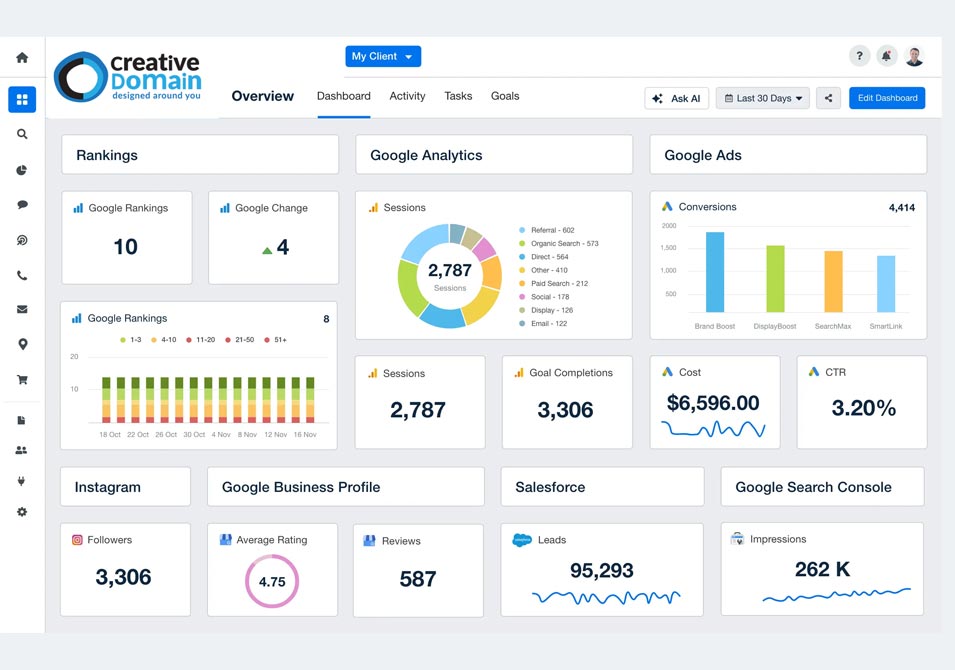Screen dimensions: 955x670
Task: Open the user profile avatar
Action: [x=914, y=56]
